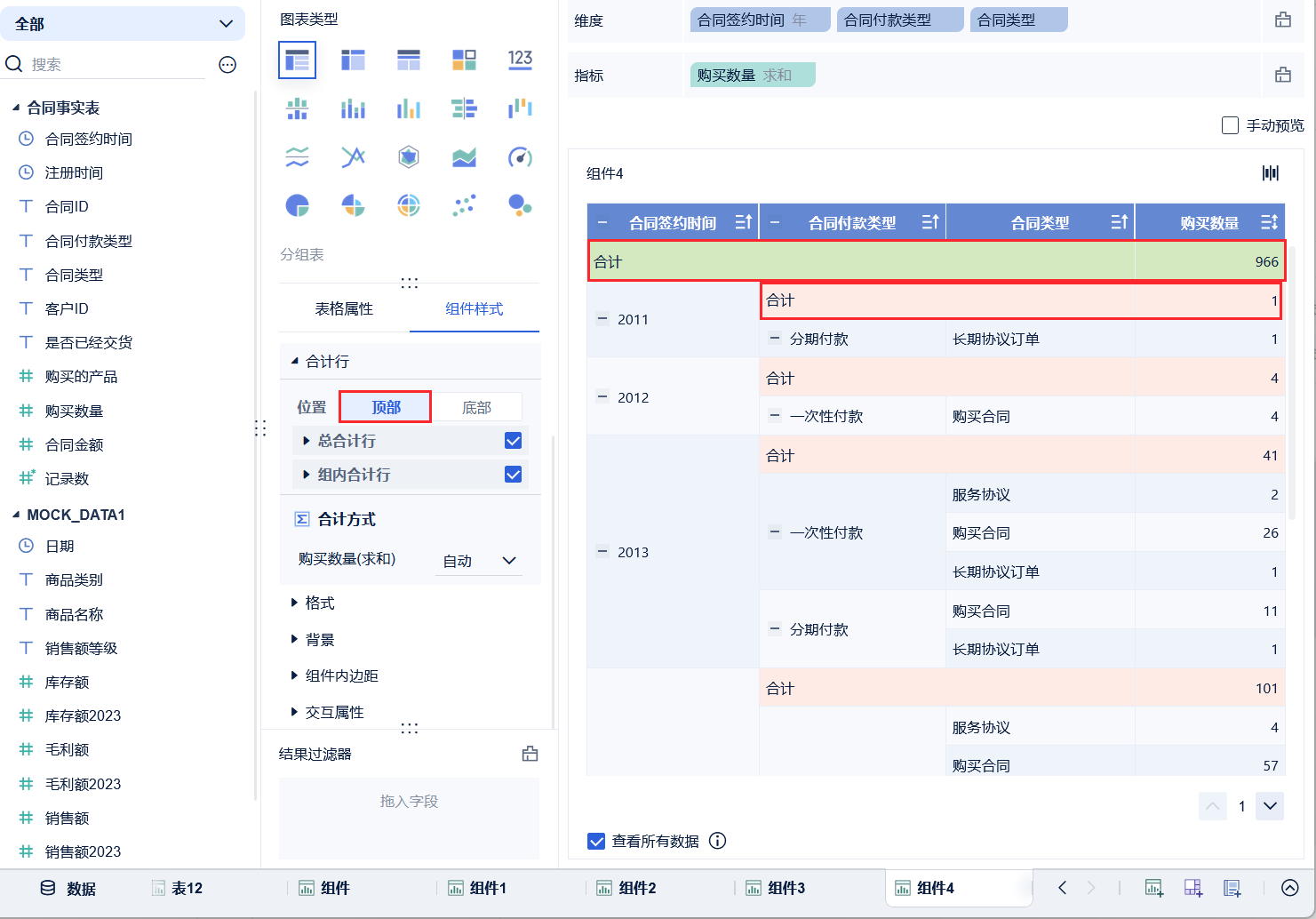The width and height of the screenshot is (1316, 919).
Task: Open the 数据 tab in the bottom bar
Action: [x=68, y=888]
